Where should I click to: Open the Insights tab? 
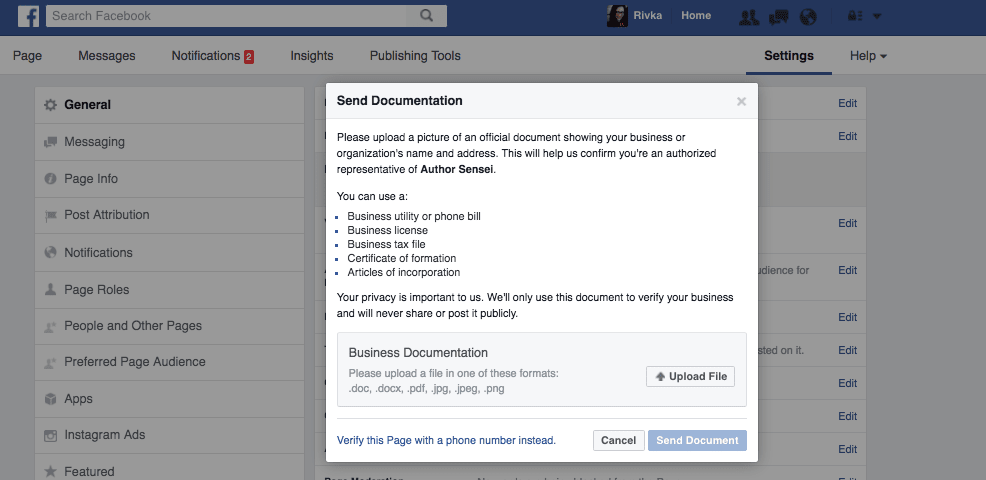pyautogui.click(x=311, y=56)
